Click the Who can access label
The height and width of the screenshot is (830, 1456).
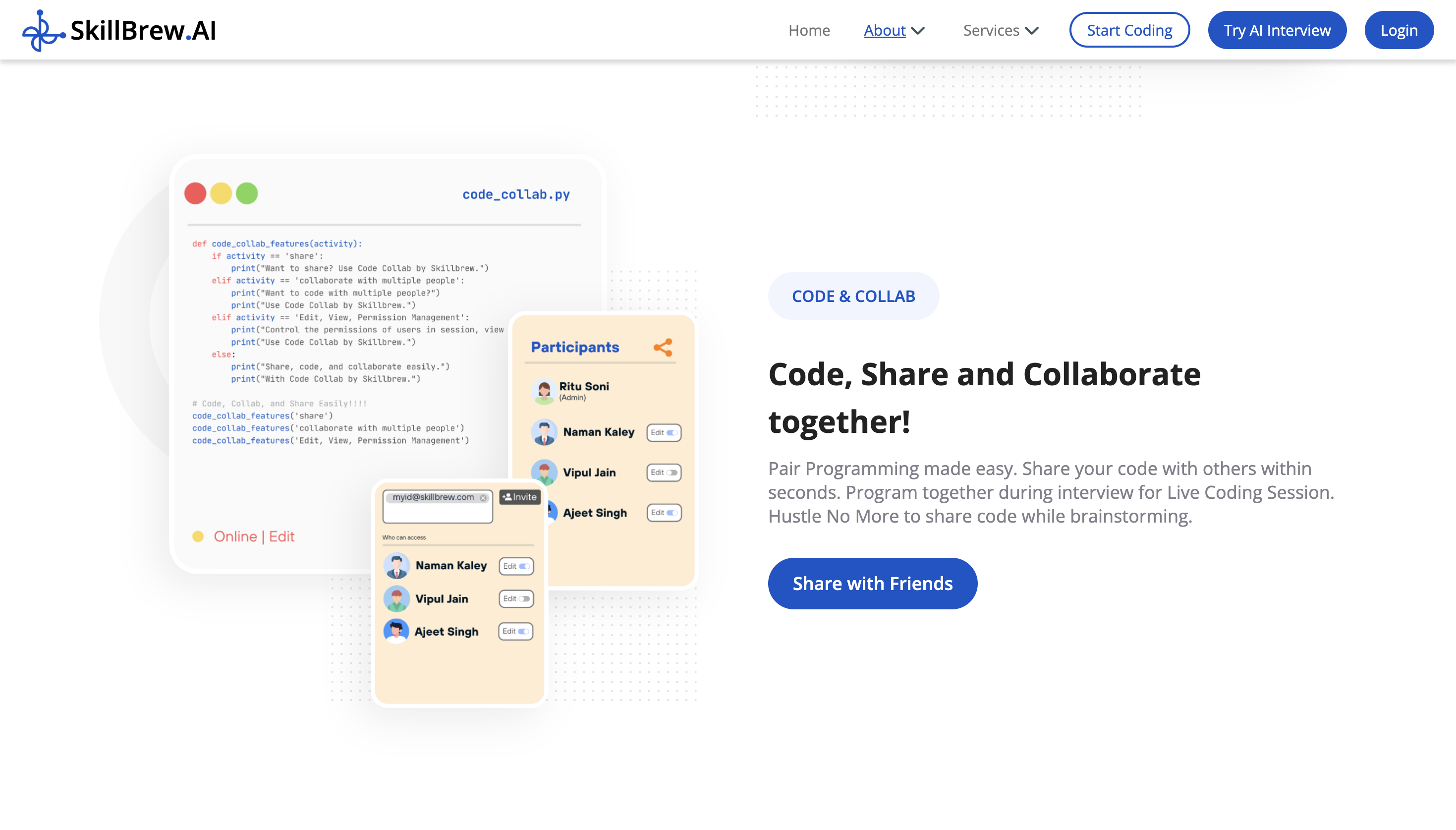point(404,537)
